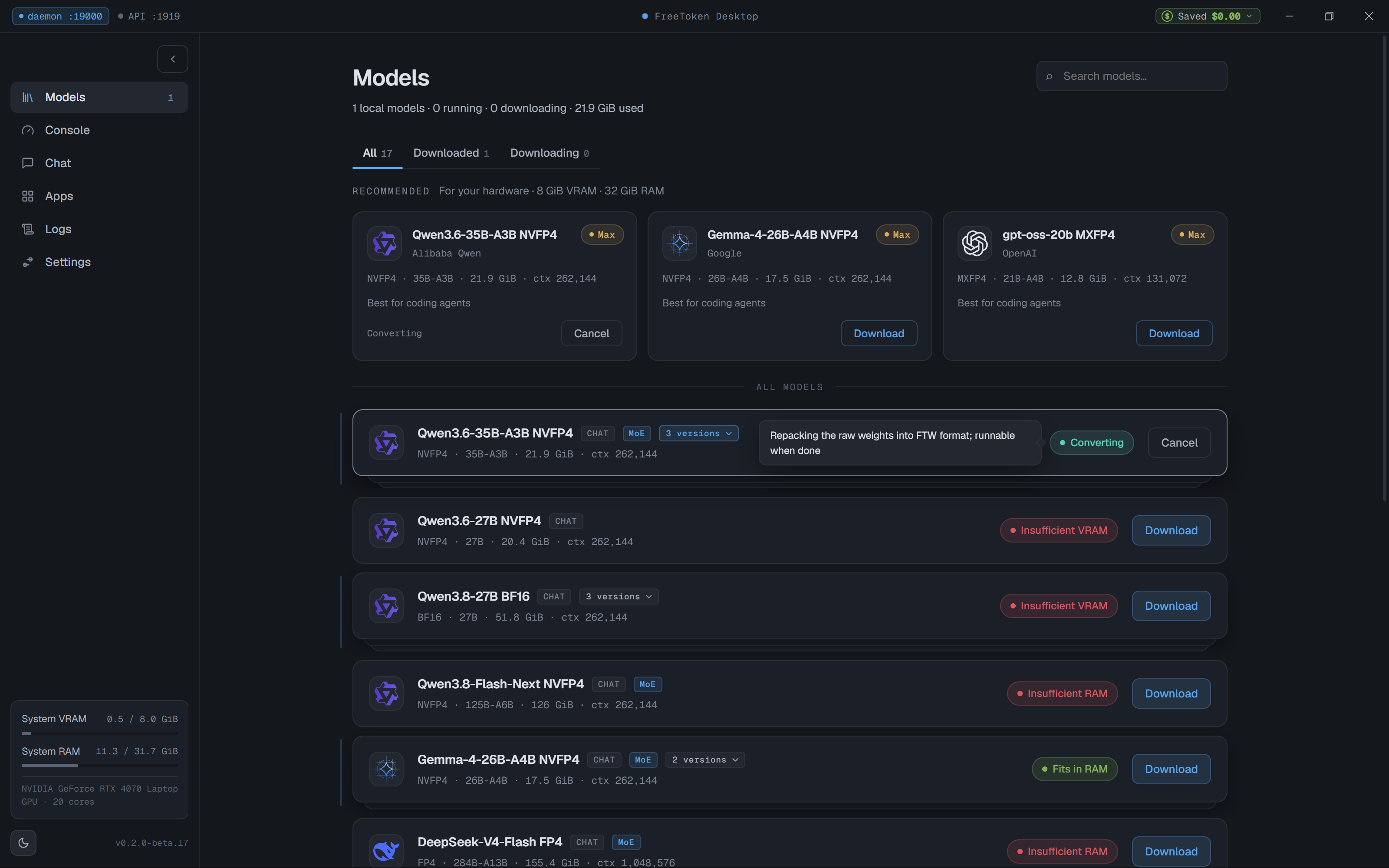Click the Gemma logo in Gemma-4-26B-A4B list row

(386, 769)
